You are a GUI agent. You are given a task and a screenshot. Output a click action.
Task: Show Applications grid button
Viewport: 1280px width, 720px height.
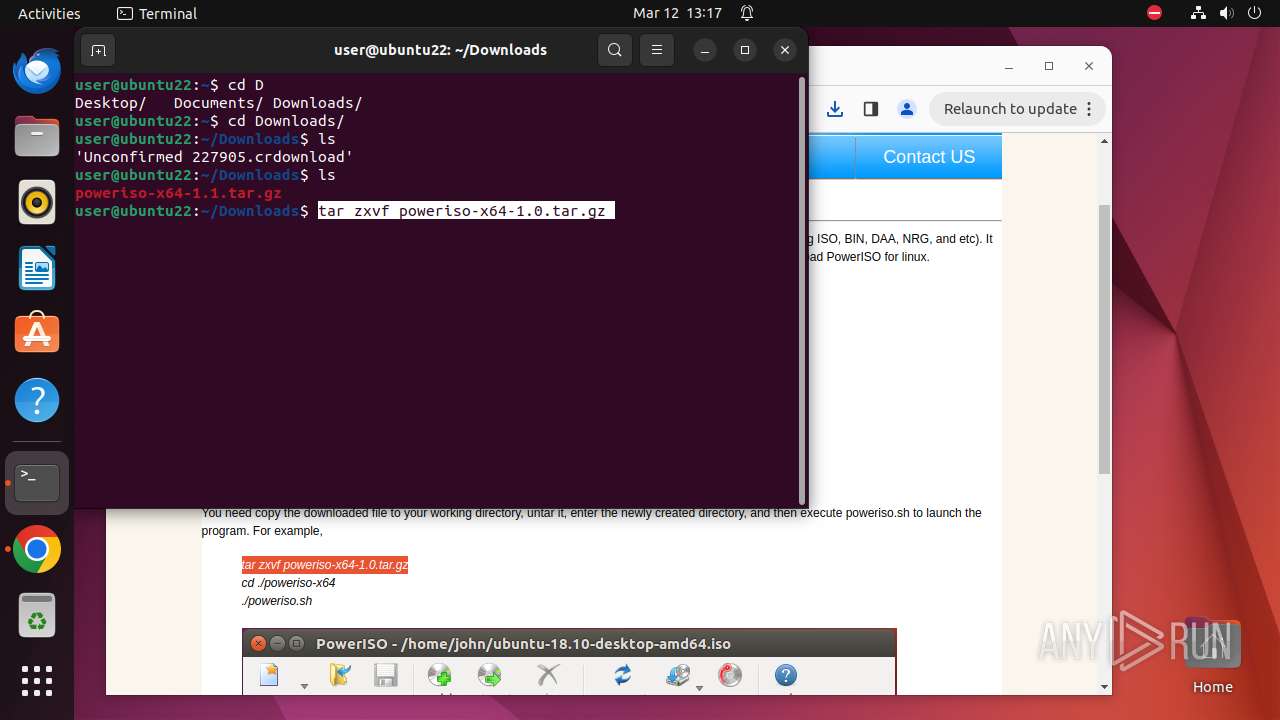point(37,681)
